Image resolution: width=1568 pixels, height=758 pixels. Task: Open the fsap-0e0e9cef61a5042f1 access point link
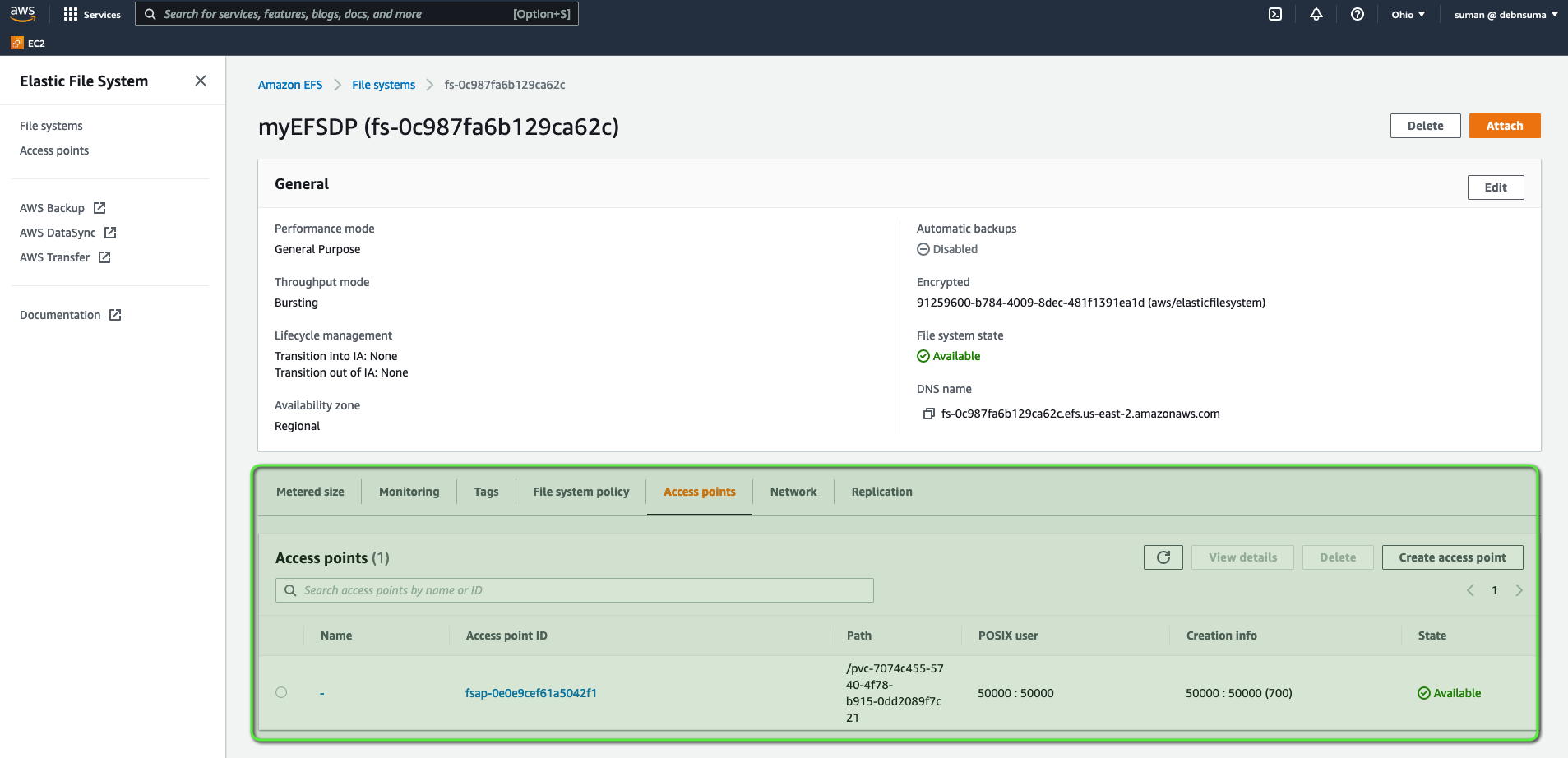coord(531,693)
